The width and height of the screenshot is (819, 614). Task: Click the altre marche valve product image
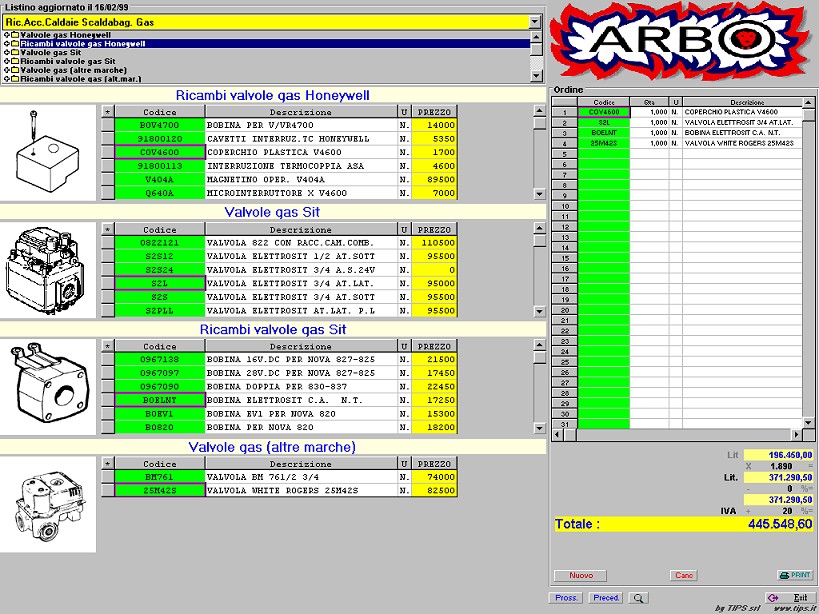(x=48, y=504)
